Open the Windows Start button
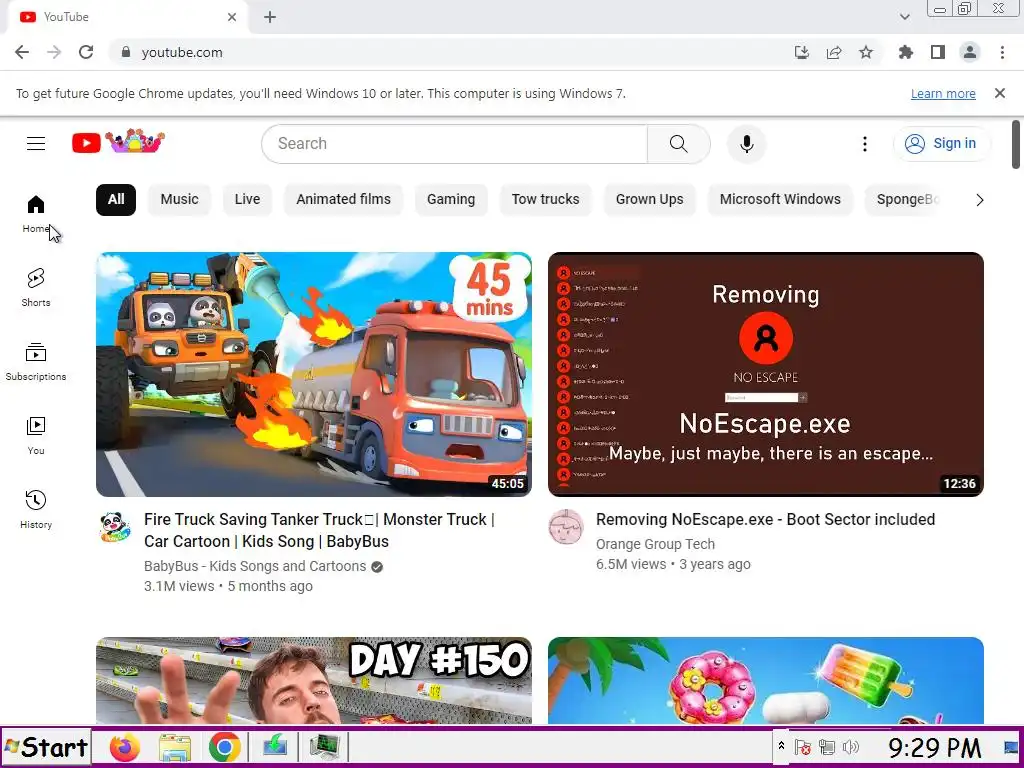The height and width of the screenshot is (768, 1024). pyautogui.click(x=46, y=747)
